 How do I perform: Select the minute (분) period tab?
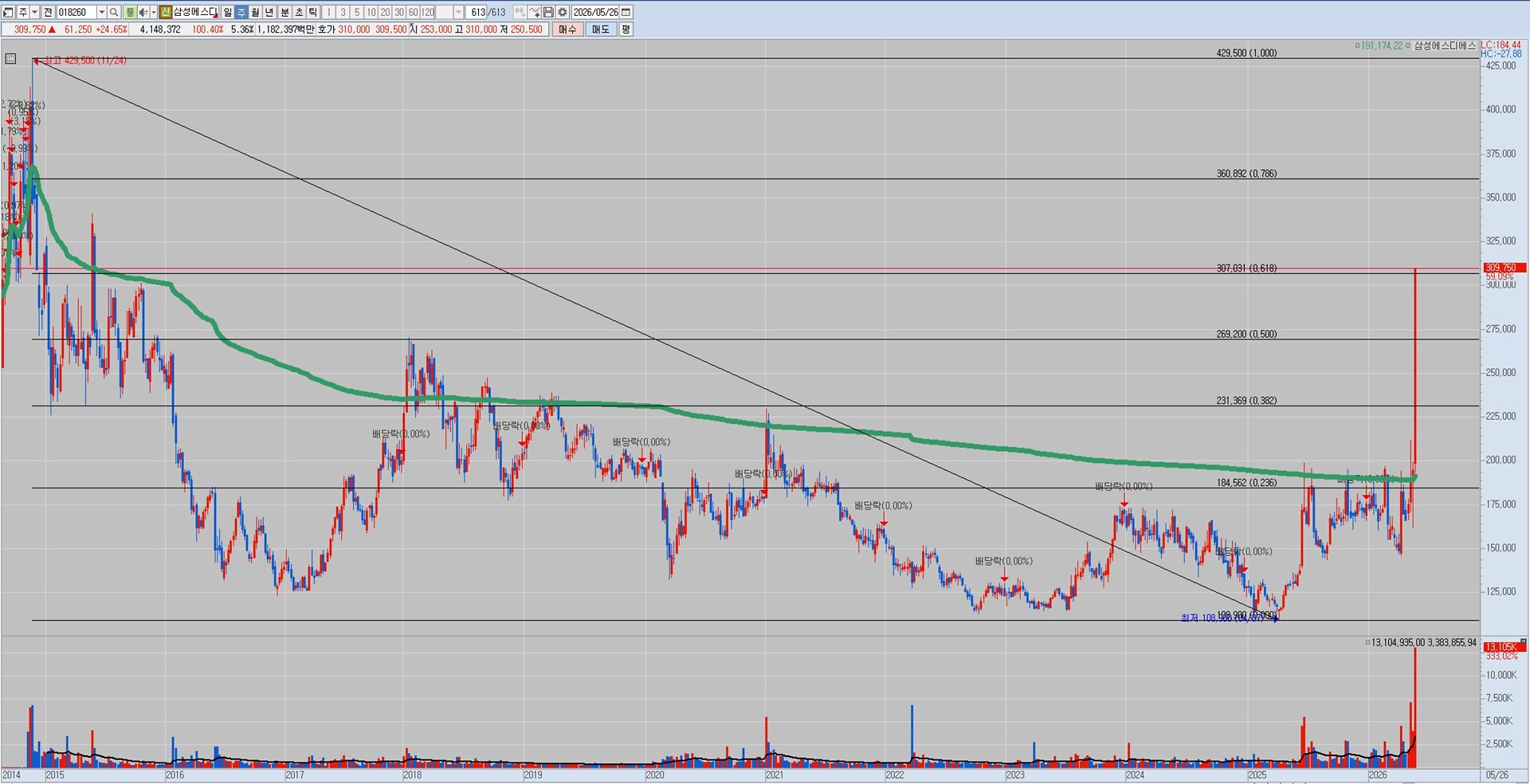tap(284, 12)
